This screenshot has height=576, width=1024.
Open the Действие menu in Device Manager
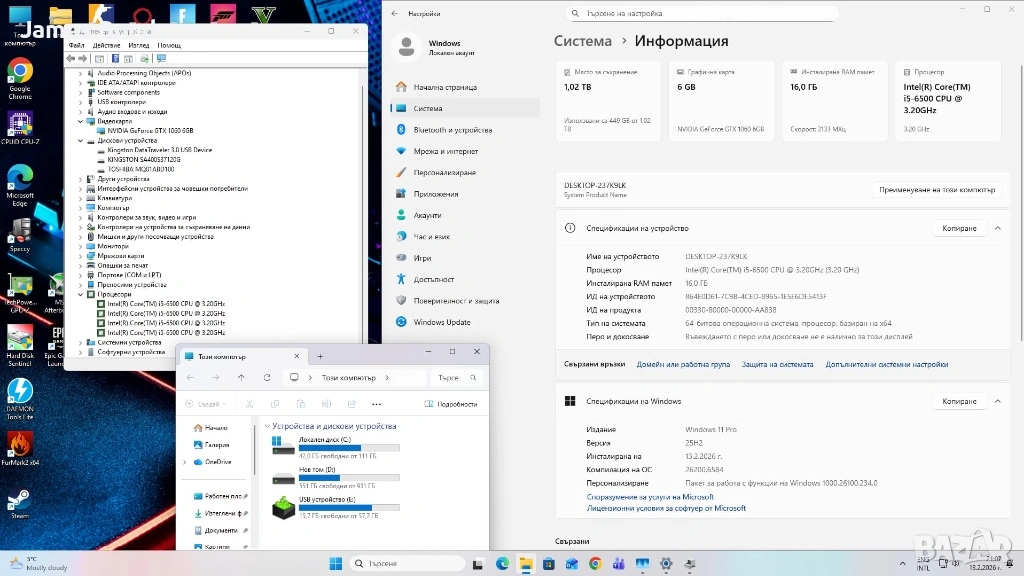tap(106, 45)
